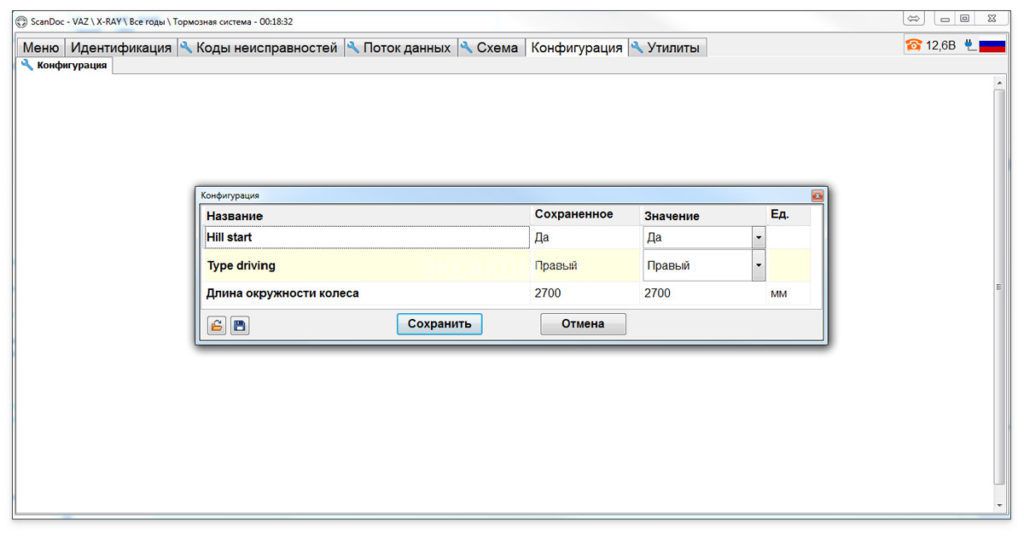Image resolution: width=1024 pixels, height=540 pixels.
Task: Expand the Type driving value dropdown
Action: point(758,266)
